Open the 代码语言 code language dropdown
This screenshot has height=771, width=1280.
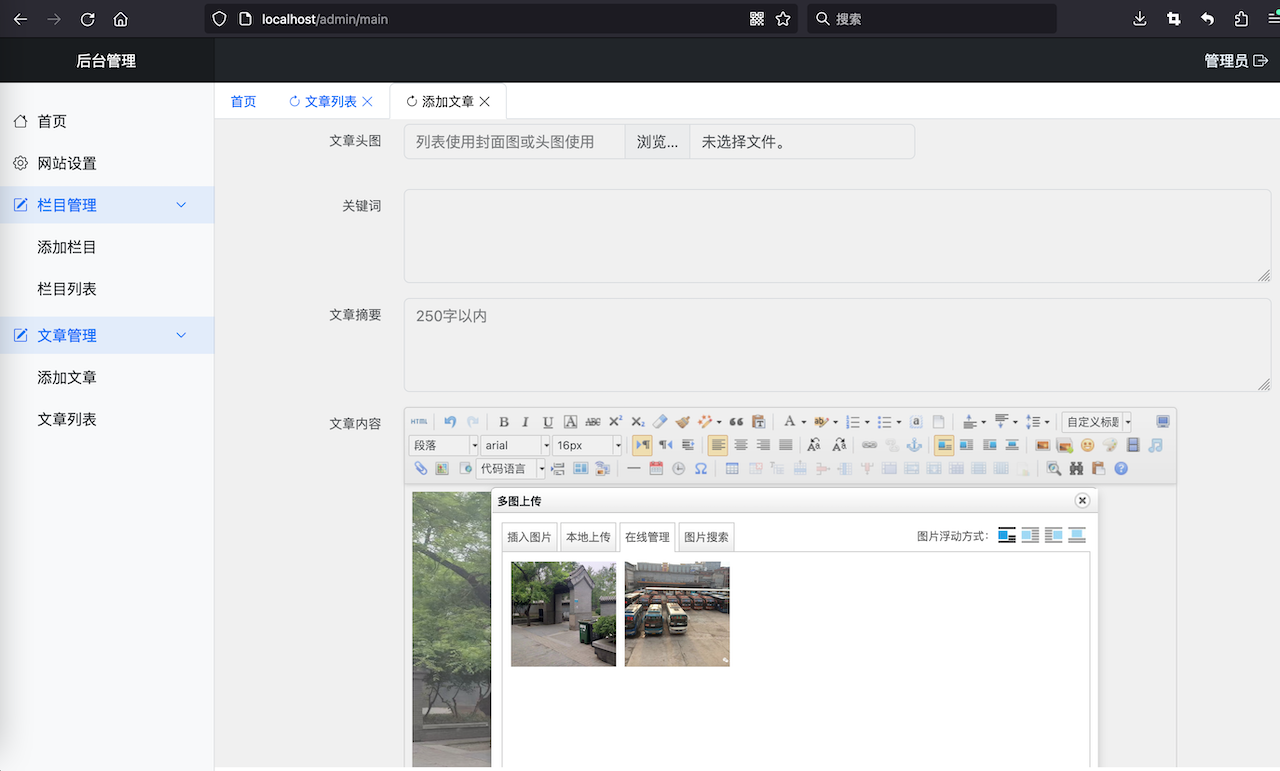510,468
